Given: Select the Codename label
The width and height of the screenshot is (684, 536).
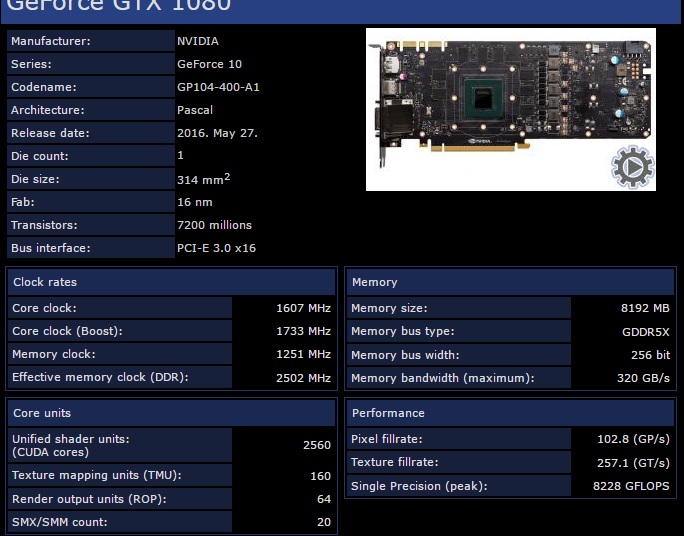Looking at the screenshot, I should point(44,87).
